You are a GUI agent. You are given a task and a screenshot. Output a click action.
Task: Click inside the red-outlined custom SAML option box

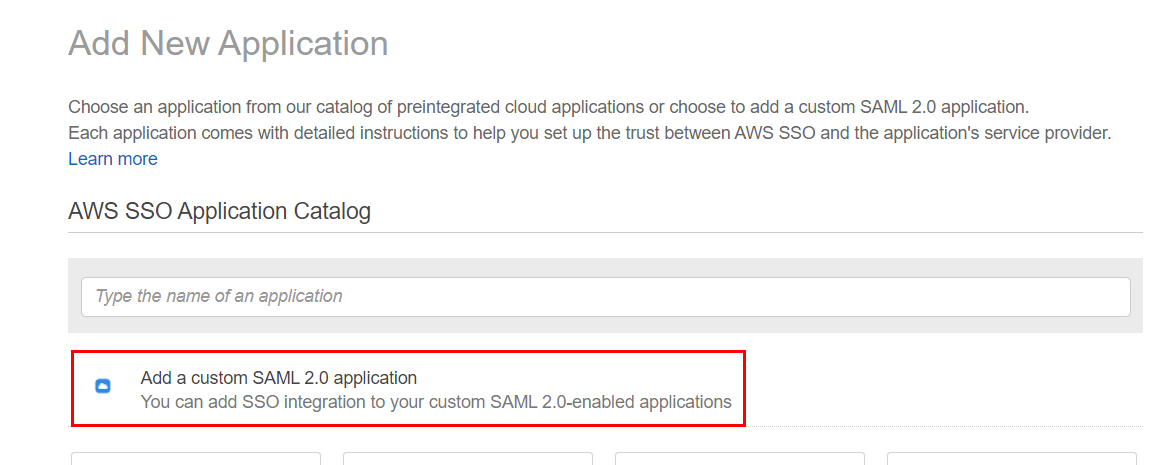pos(409,388)
